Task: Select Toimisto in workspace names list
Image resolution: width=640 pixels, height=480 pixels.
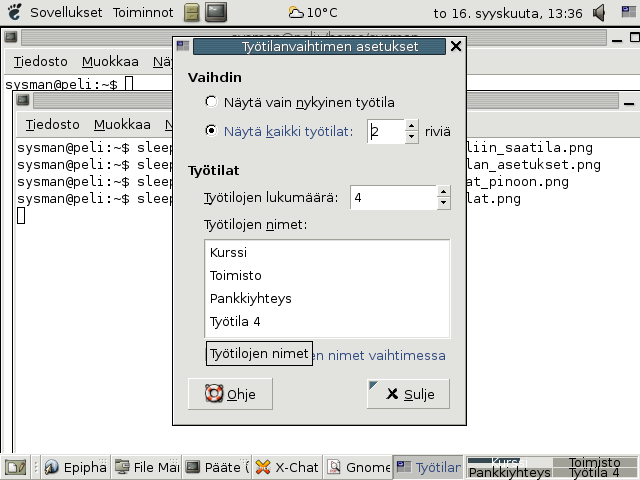Action: 327,276
